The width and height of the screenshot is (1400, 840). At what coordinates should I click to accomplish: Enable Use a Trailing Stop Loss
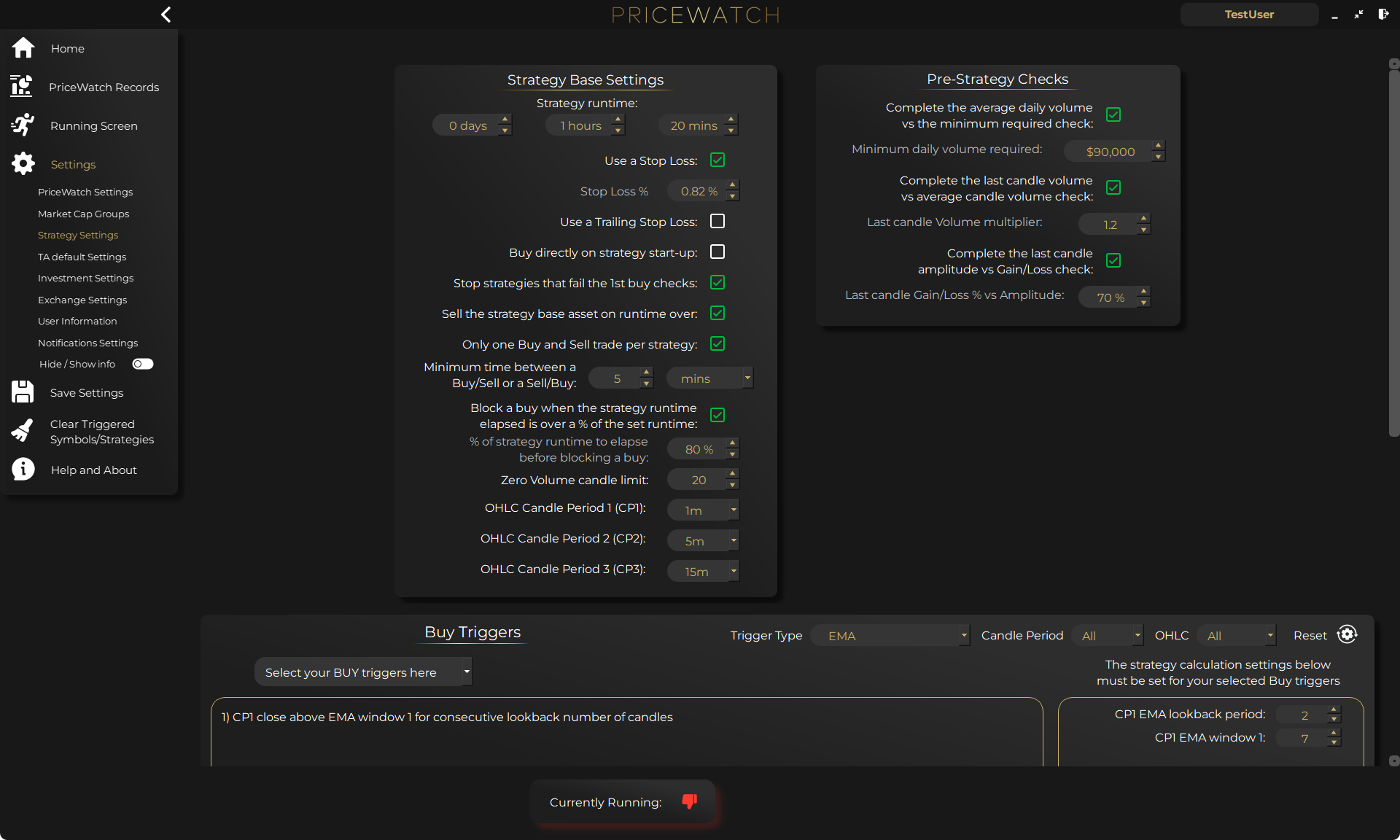pos(717,221)
